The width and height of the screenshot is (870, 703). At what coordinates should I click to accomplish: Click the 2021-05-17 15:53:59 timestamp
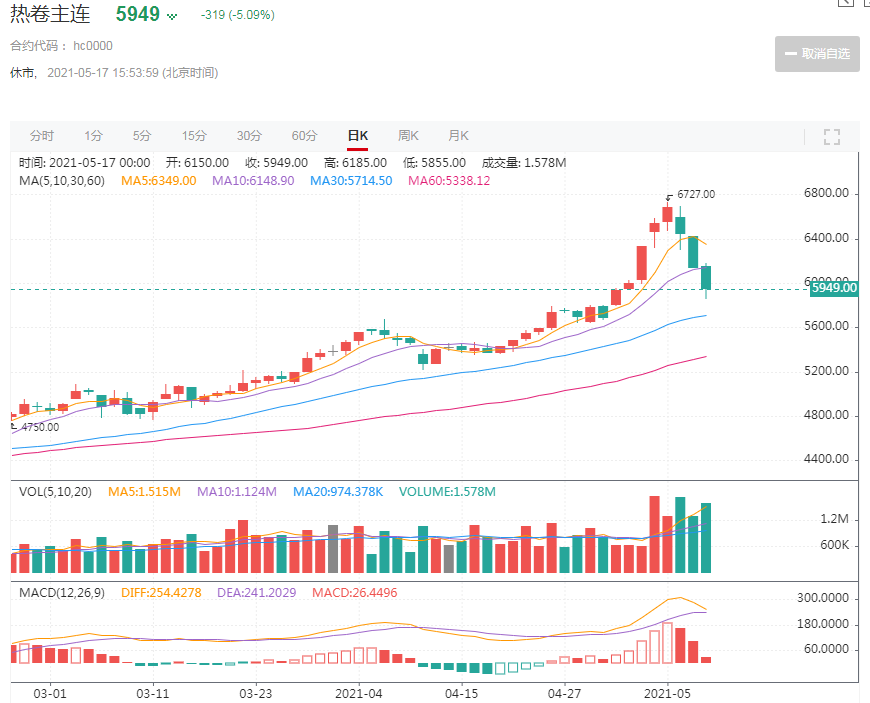[x=103, y=73]
